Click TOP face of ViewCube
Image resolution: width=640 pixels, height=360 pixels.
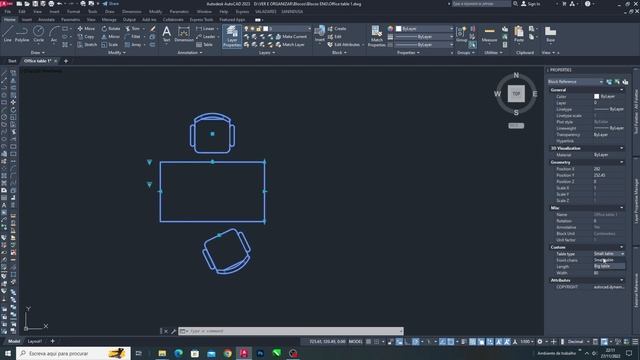(516, 93)
